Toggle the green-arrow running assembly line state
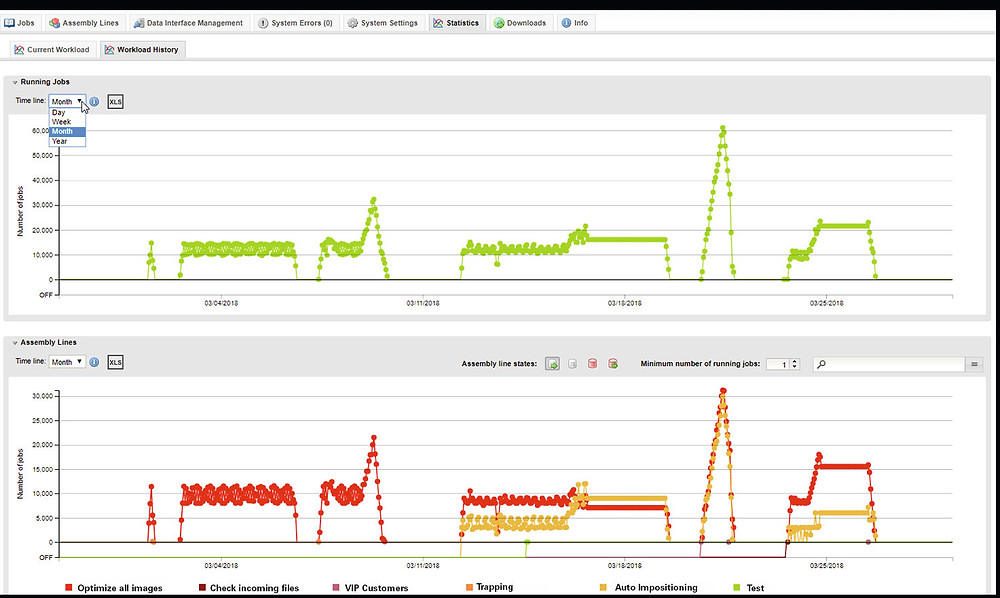Viewport: 1000px width, 598px height. click(552, 364)
